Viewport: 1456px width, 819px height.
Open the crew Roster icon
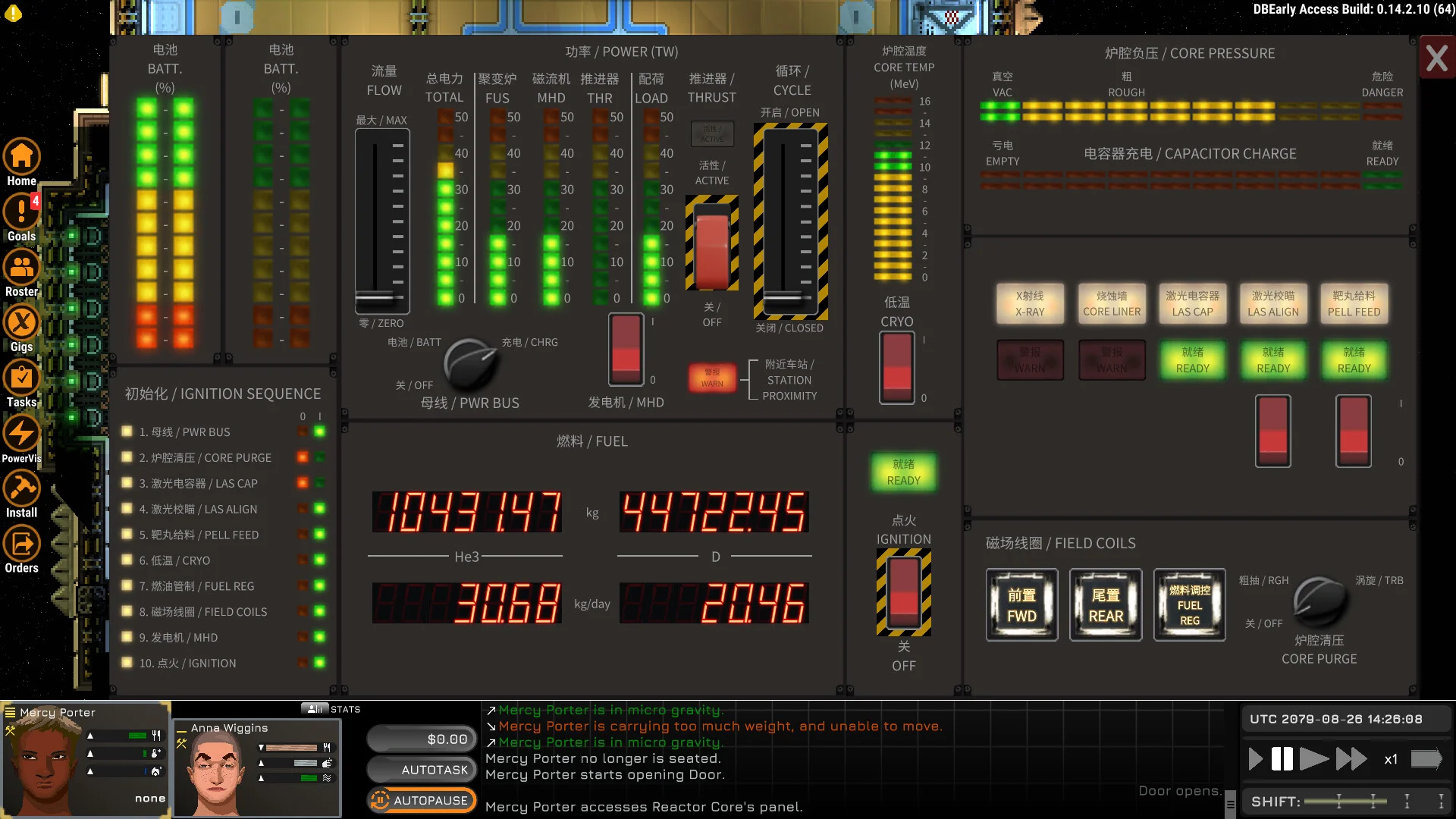tap(21, 268)
